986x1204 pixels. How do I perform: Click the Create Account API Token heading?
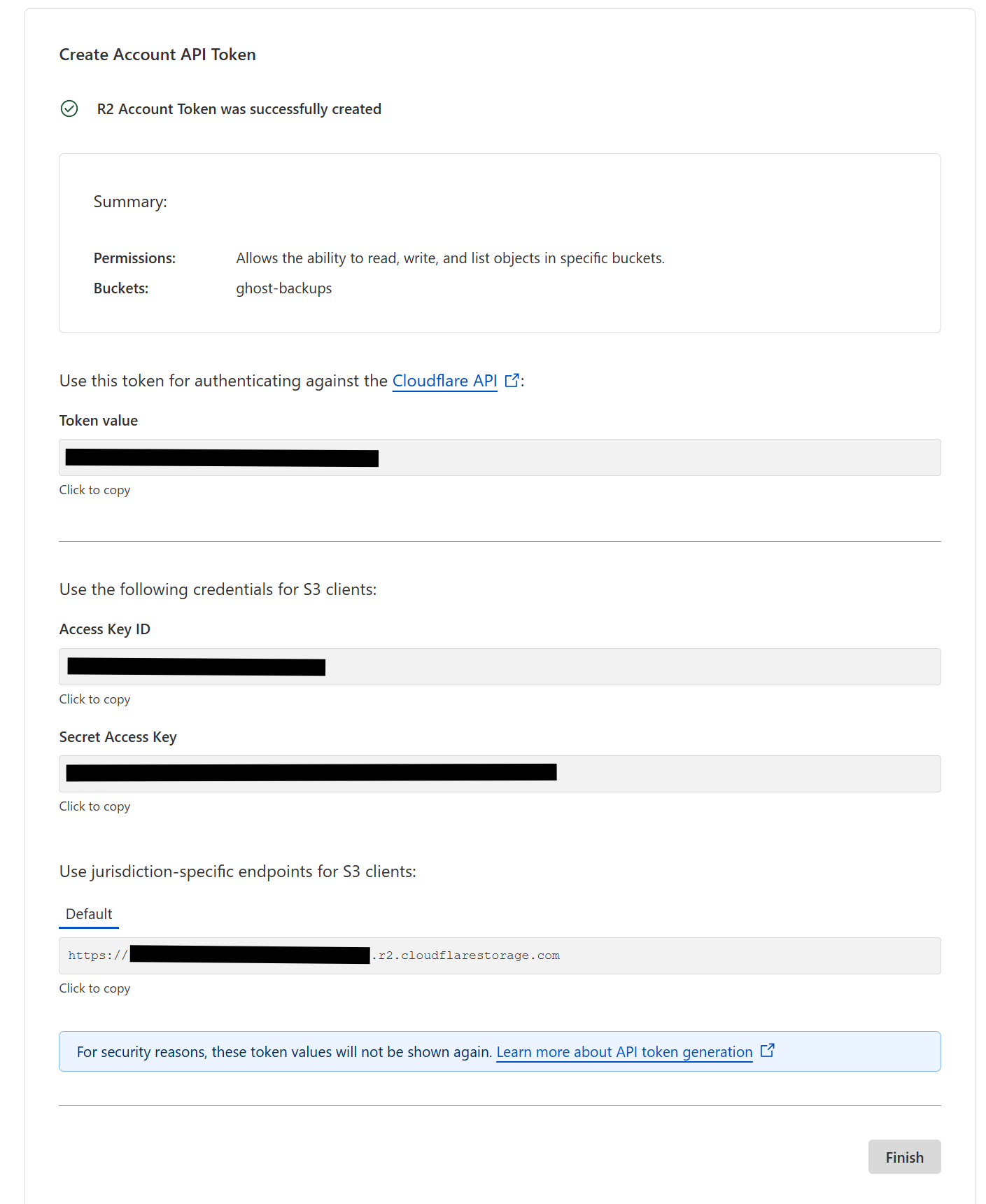pos(157,55)
